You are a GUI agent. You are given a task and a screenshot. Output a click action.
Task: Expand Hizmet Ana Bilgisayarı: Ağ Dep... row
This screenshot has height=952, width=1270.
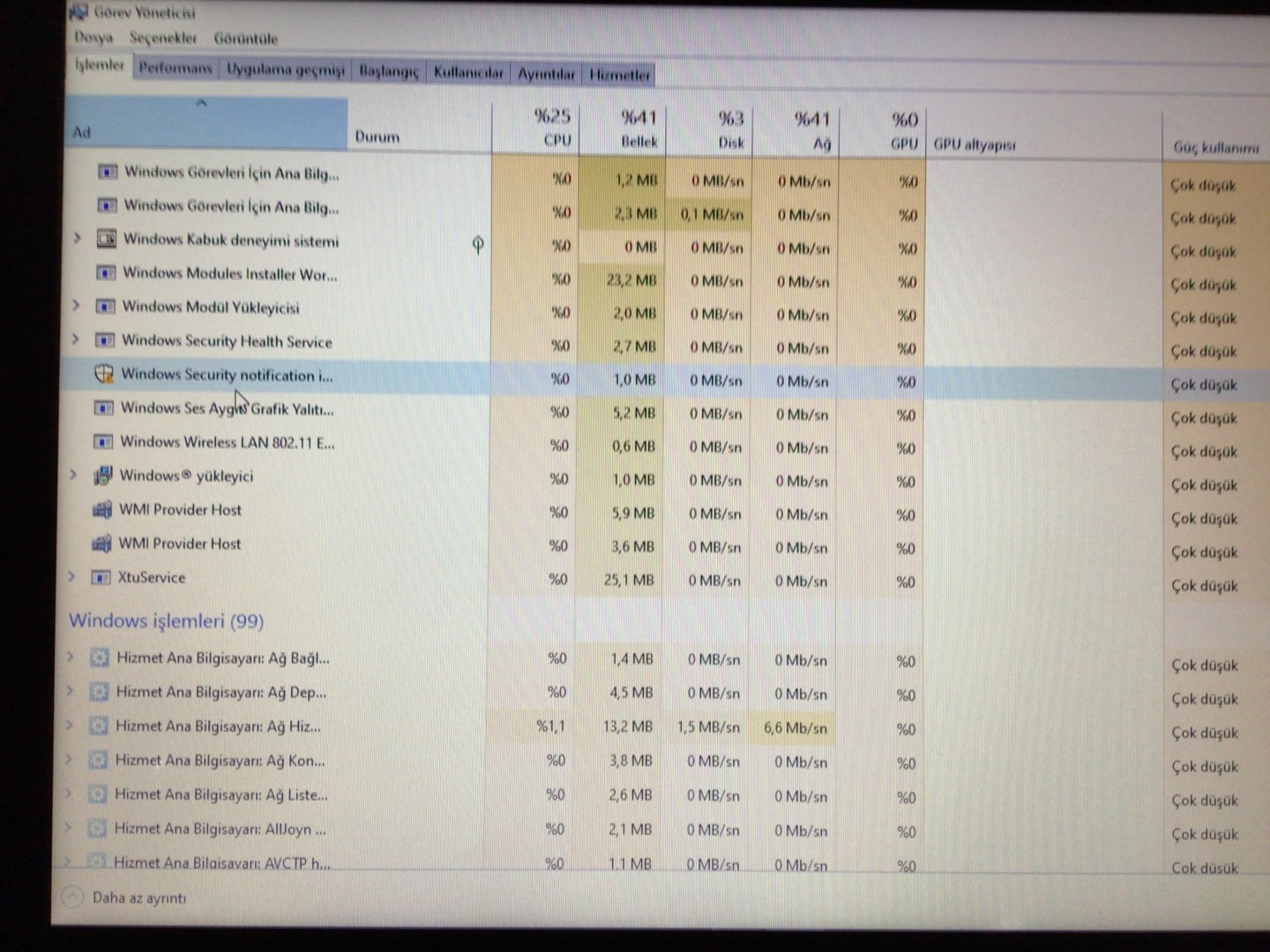click(x=71, y=691)
